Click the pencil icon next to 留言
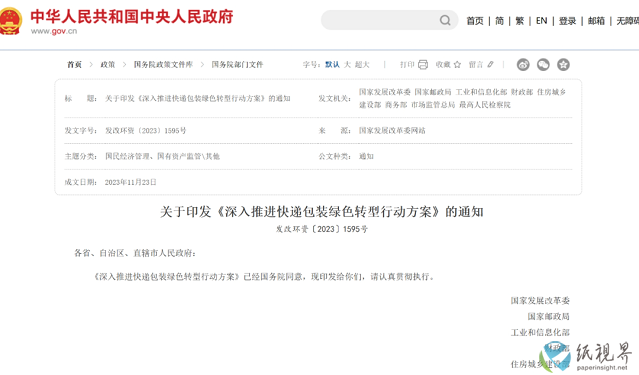Viewport: 639px width, 375px height. click(x=490, y=64)
